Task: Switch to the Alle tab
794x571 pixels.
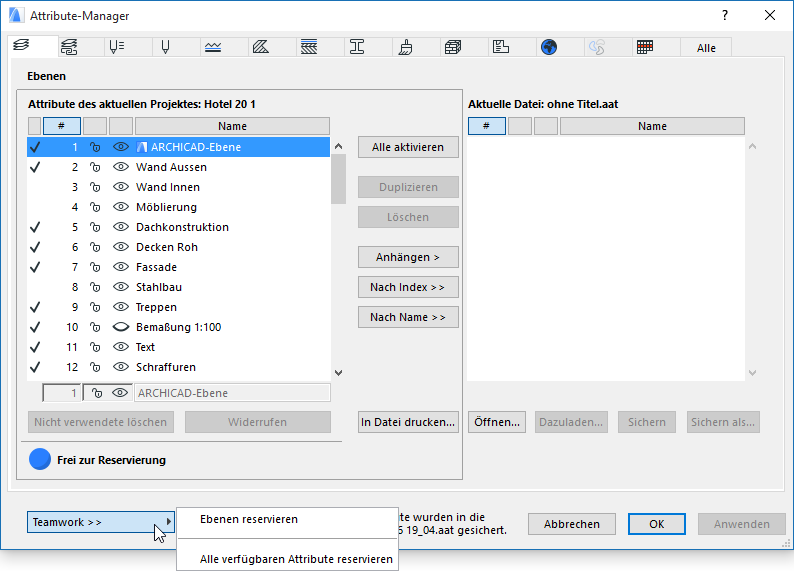Action: (706, 48)
